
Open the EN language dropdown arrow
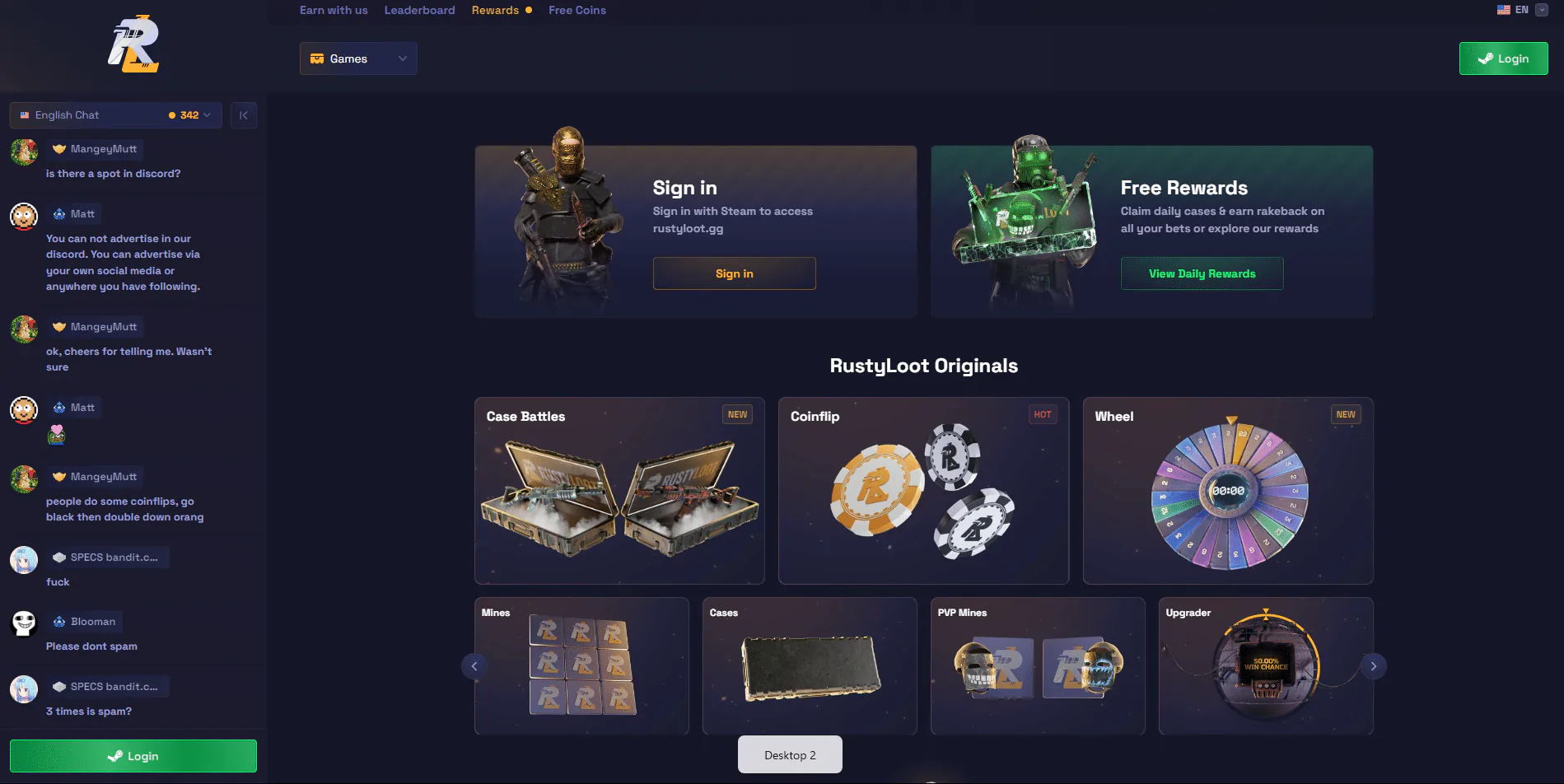coord(1542,10)
